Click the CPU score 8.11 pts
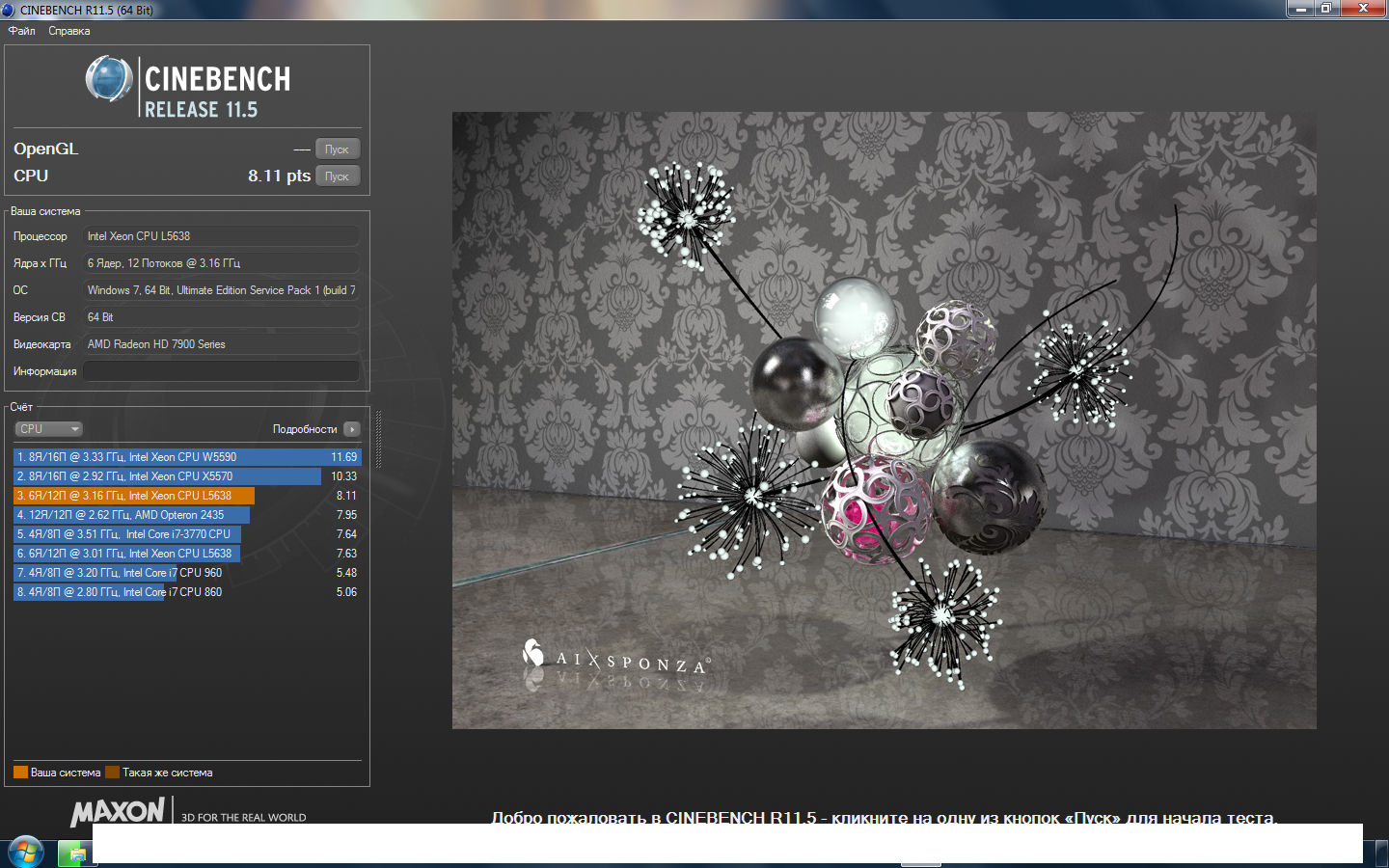This screenshot has width=1389, height=868. click(279, 176)
